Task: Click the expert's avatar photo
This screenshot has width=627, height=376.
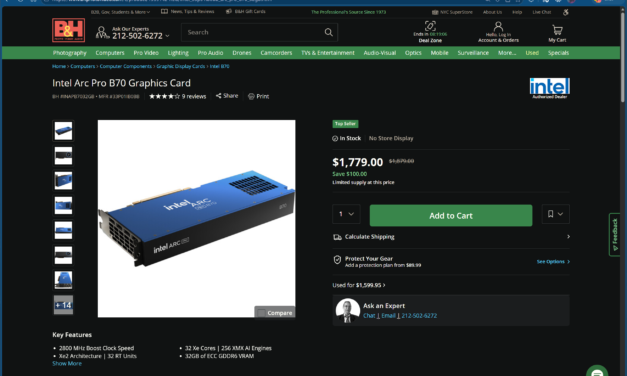Action: [x=347, y=310]
